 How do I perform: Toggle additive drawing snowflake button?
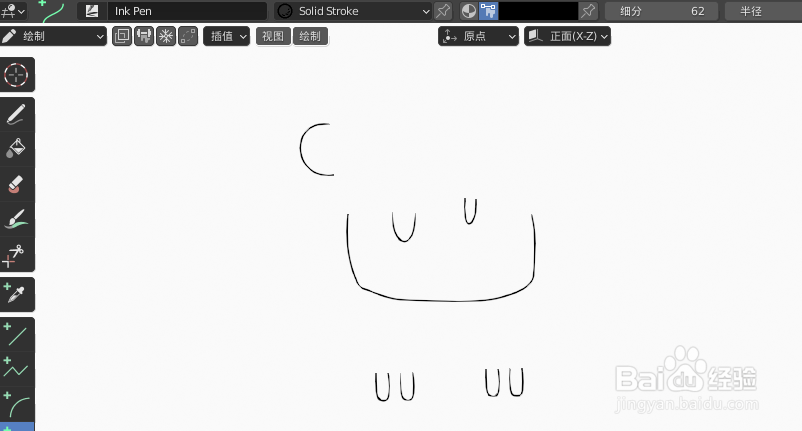coord(166,36)
